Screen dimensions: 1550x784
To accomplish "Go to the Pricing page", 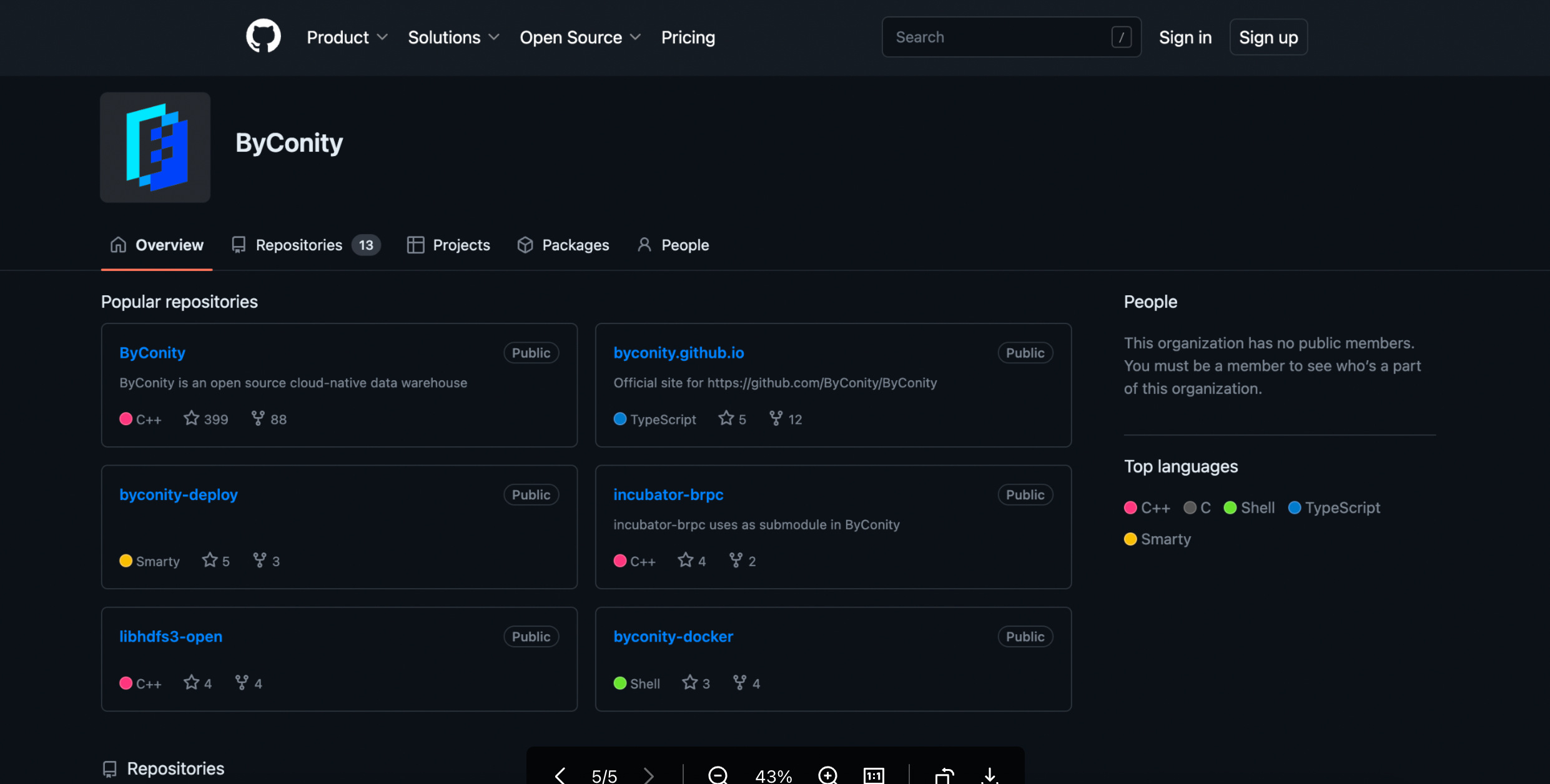I will [x=688, y=37].
